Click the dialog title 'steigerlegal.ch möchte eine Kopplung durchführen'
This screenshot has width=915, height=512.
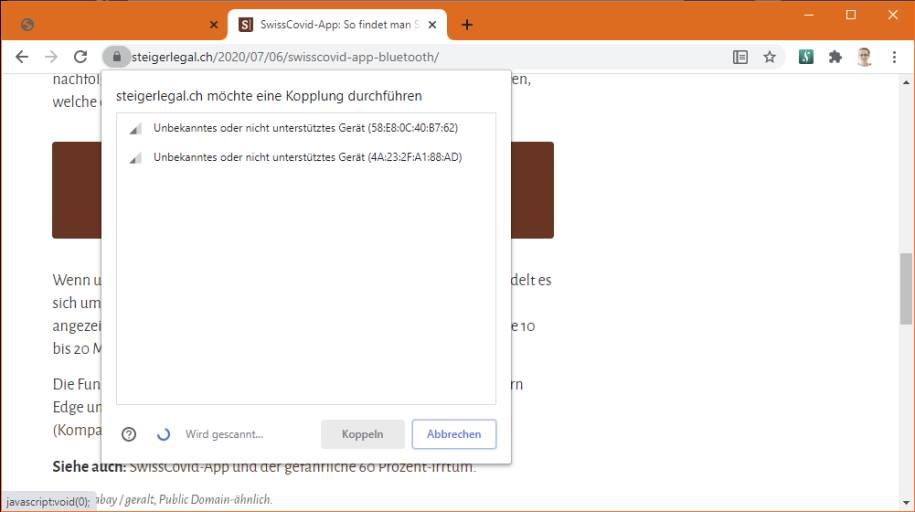pos(269,96)
